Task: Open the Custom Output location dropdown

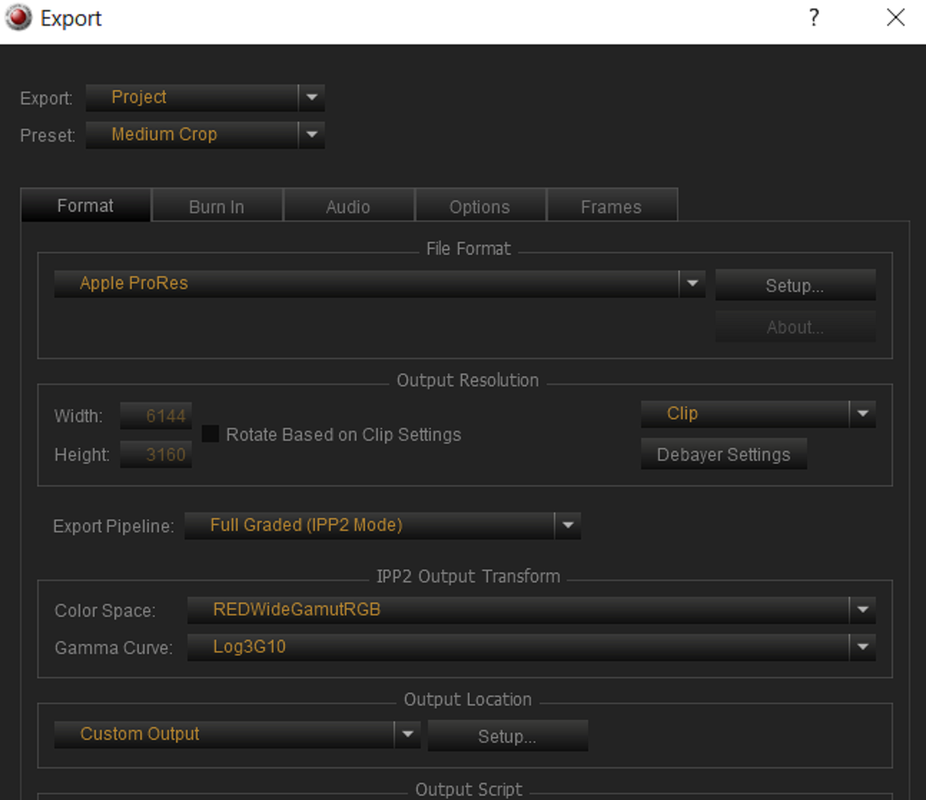Action: coord(237,734)
